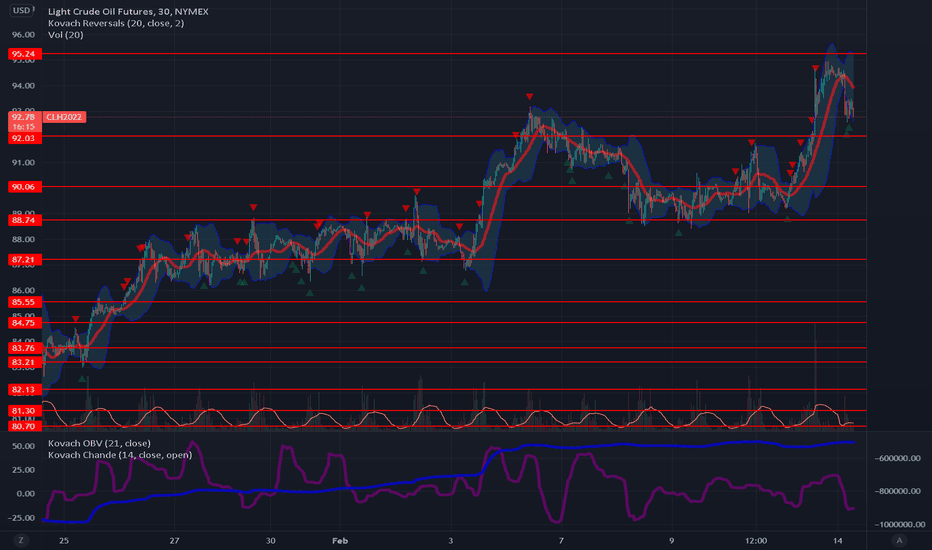Click the 7 date label on time axis

click(x=561, y=540)
